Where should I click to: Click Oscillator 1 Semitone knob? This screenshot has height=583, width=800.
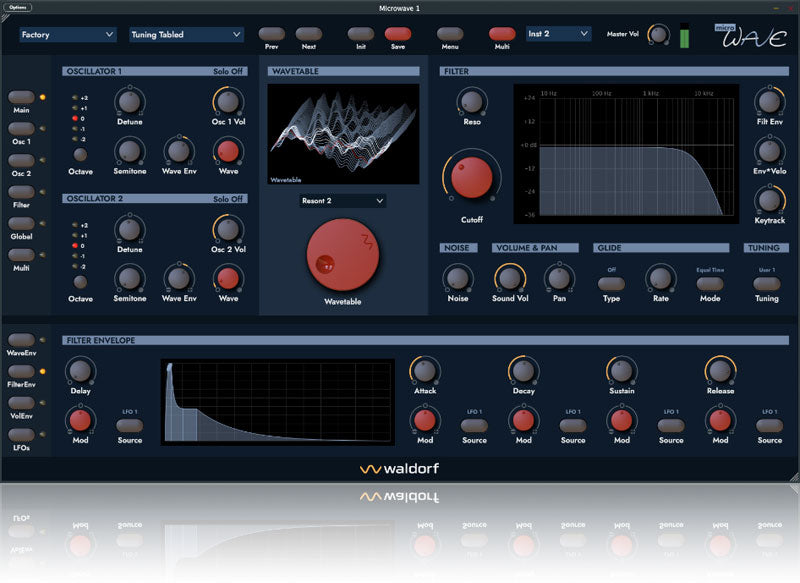pyautogui.click(x=130, y=151)
